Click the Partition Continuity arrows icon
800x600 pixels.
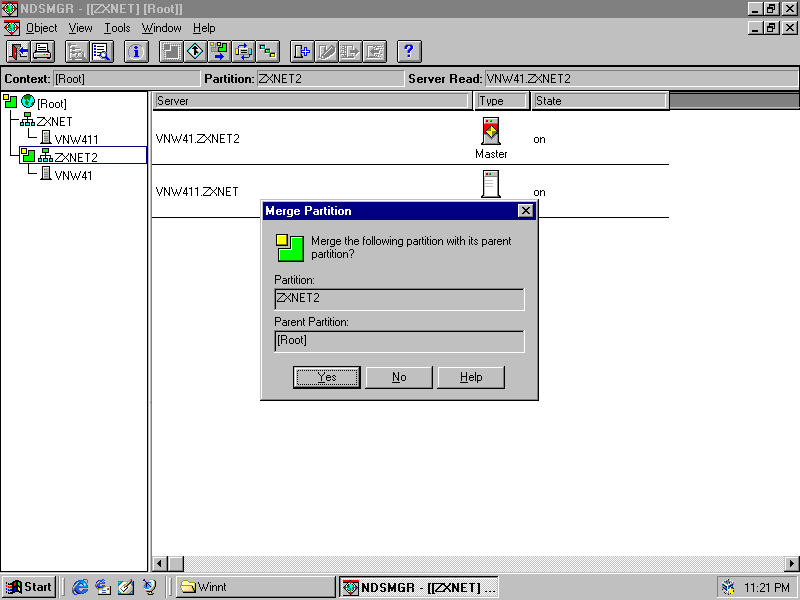click(x=243, y=52)
